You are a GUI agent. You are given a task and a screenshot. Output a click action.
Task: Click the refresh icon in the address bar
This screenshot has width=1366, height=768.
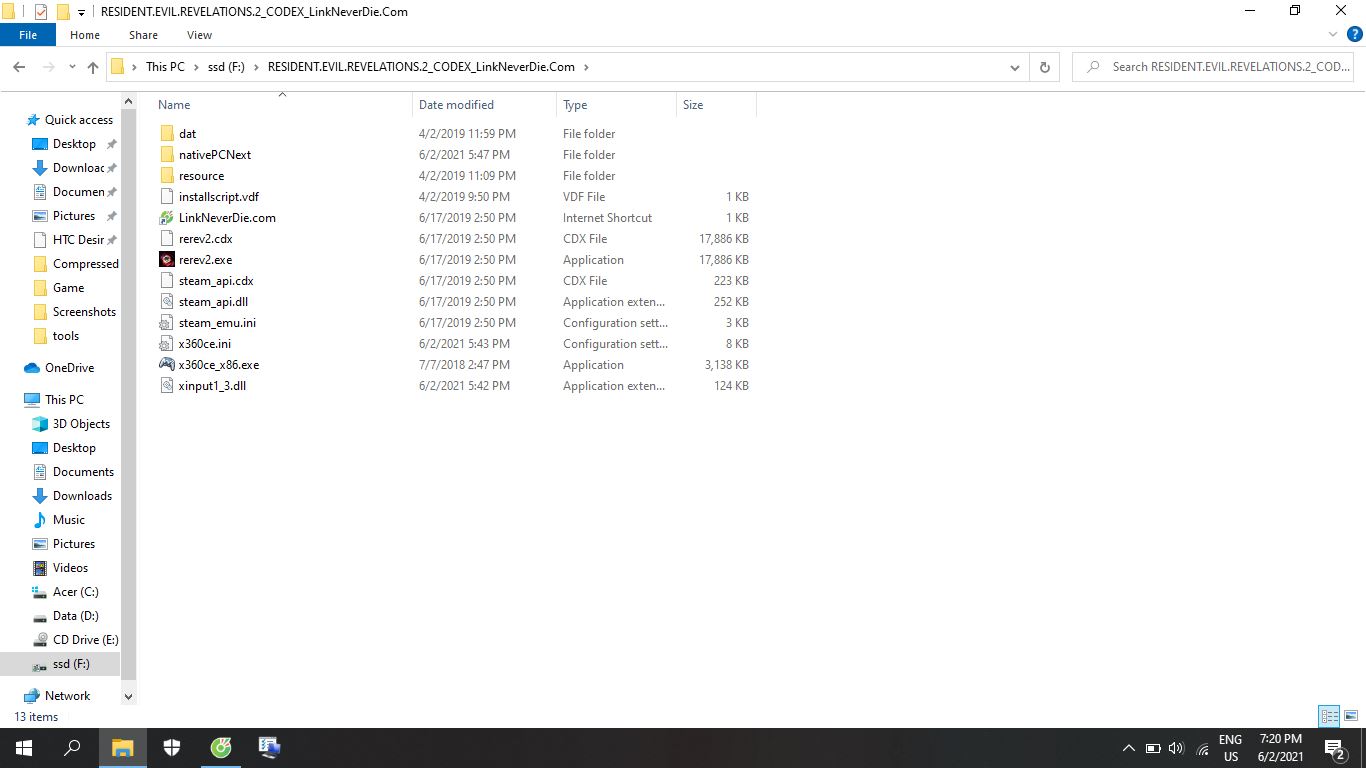pos(1044,66)
